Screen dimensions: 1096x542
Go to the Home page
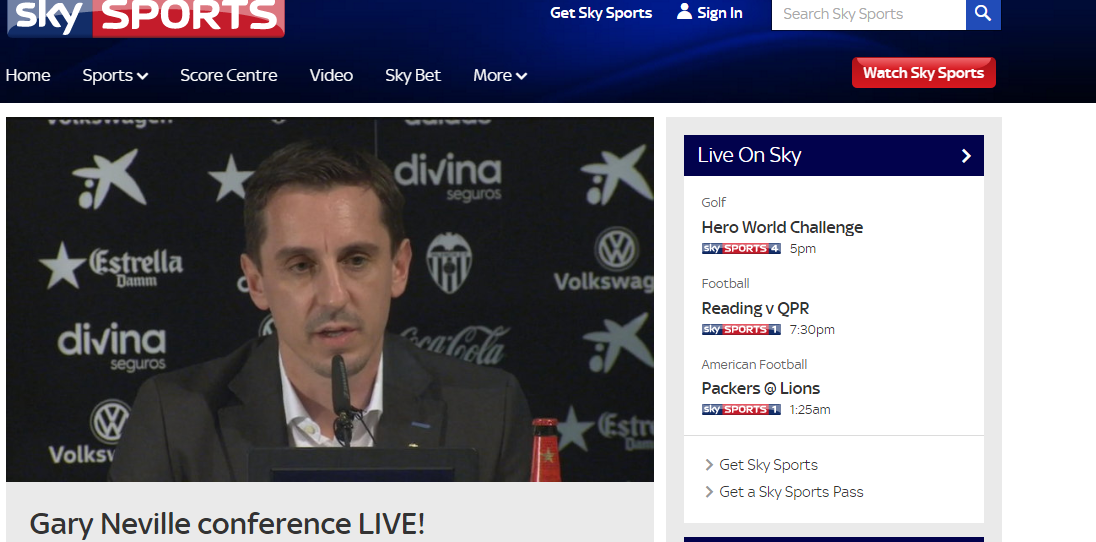coord(28,75)
